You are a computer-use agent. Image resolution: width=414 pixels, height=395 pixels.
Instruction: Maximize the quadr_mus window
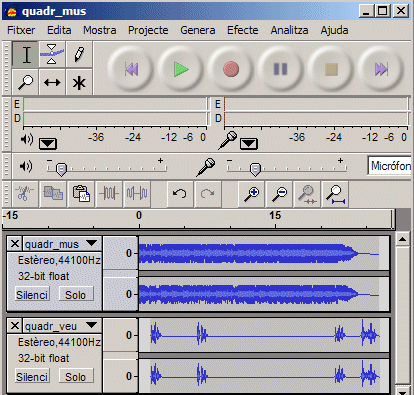[x=383, y=11]
